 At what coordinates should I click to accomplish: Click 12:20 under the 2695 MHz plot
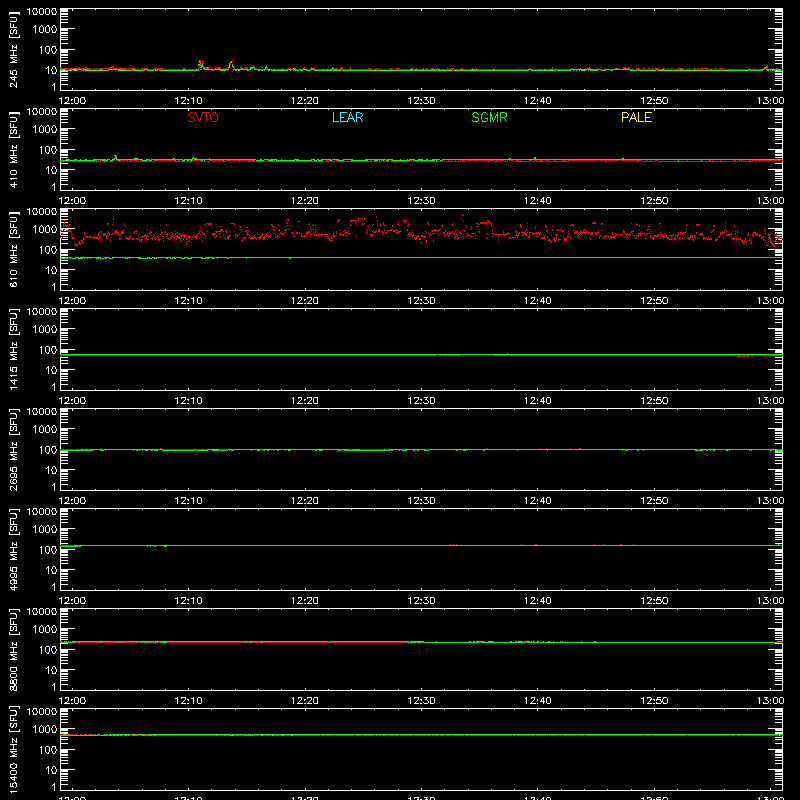(305, 501)
